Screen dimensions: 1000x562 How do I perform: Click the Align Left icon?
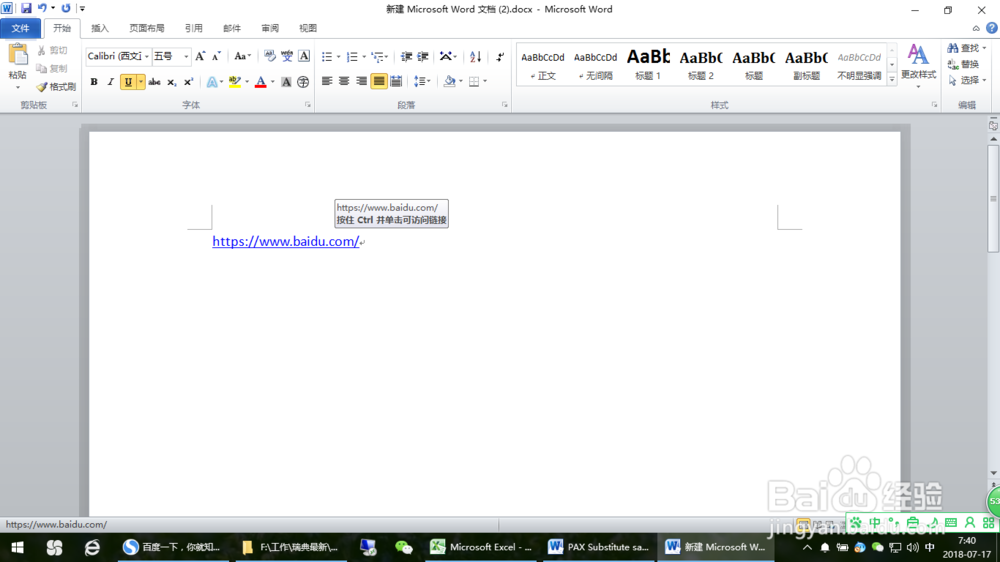tap(327, 81)
